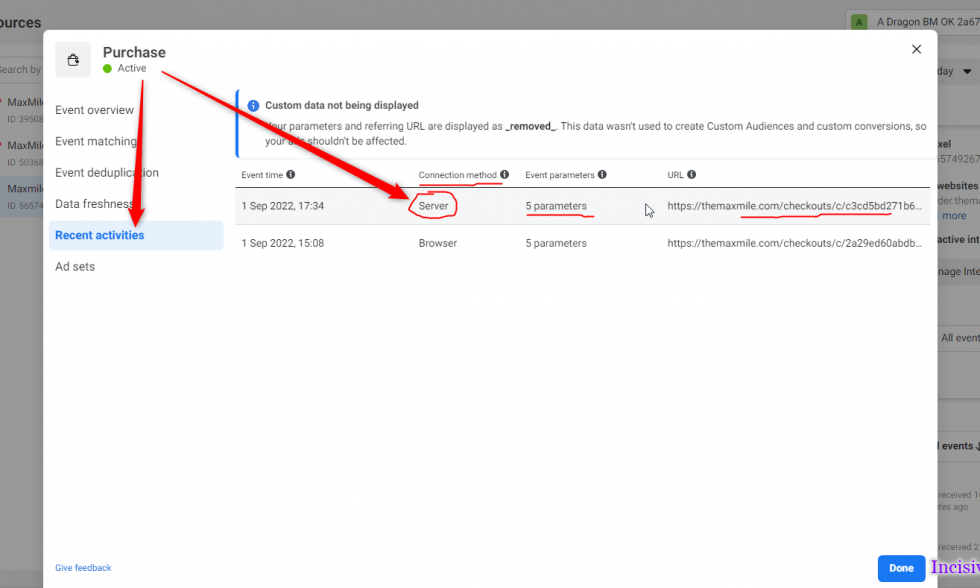Click the checkout URL in Server row
Screen dimensions: 980x588
tap(794, 206)
